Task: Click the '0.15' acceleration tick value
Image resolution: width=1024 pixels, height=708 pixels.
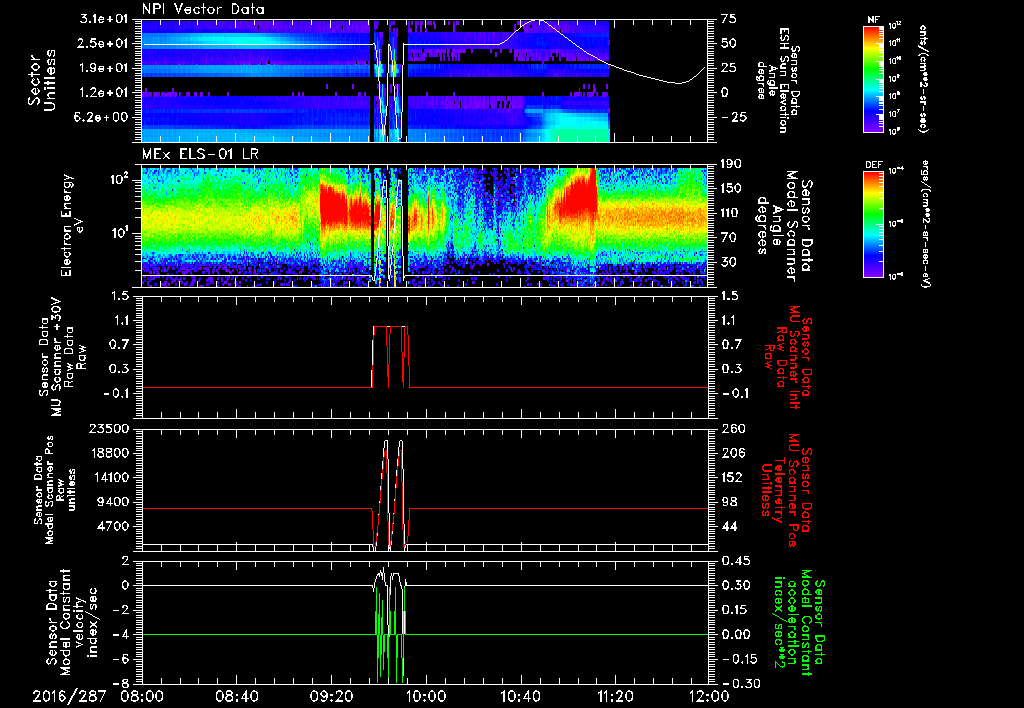Action: click(735, 610)
